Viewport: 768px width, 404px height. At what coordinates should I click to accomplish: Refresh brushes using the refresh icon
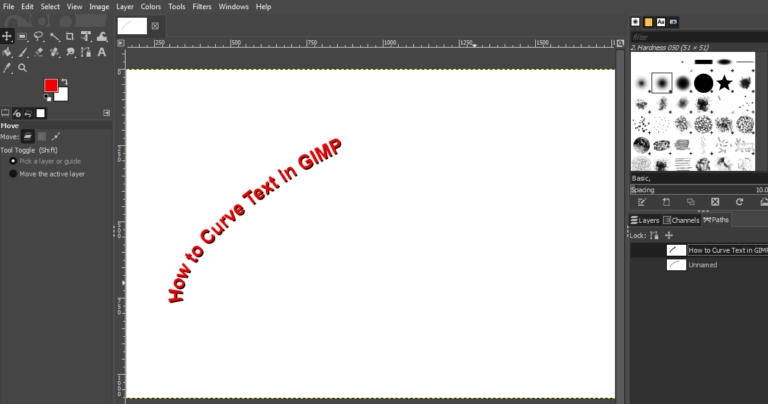739,202
